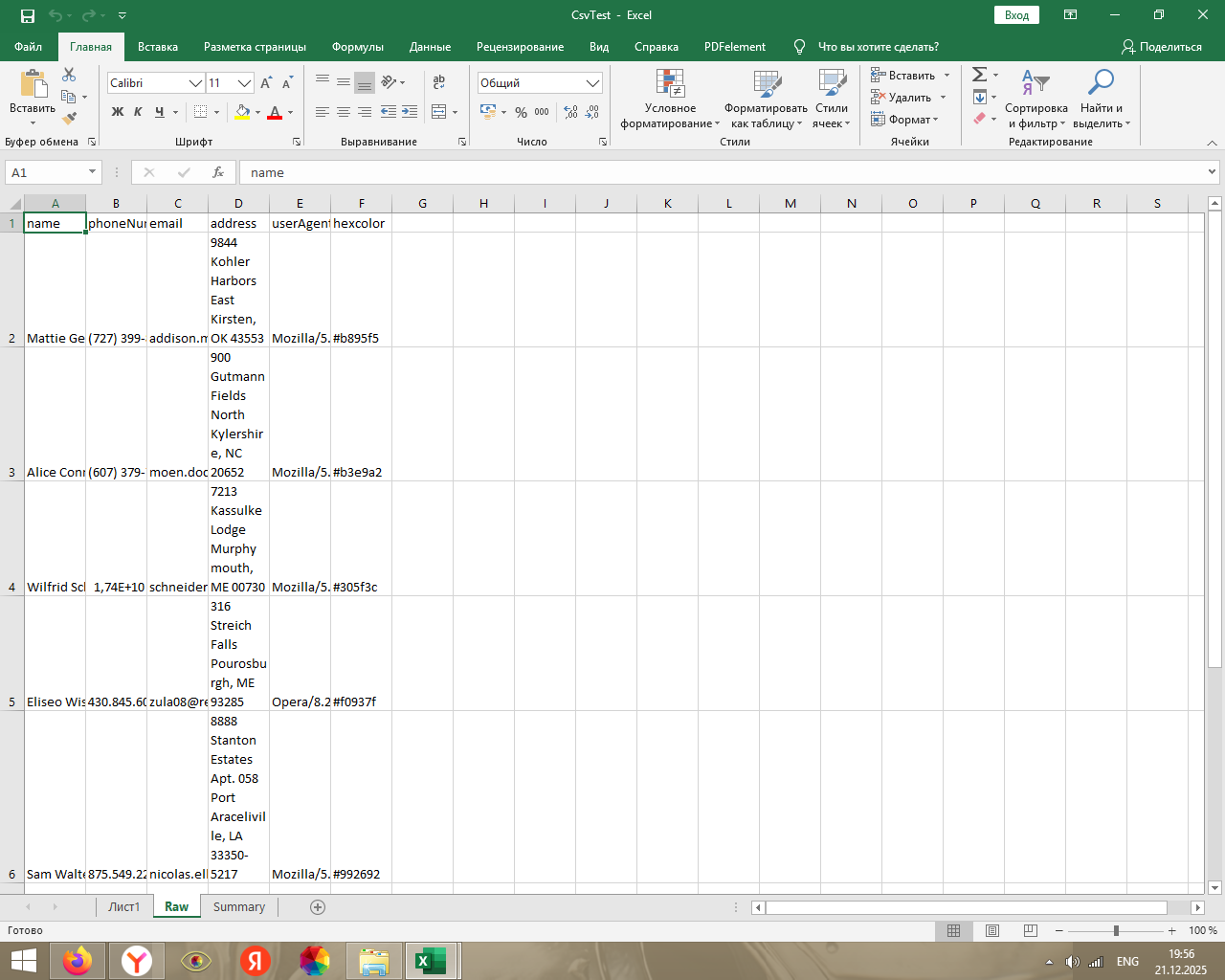Click the Поделиться share button
1225x980 pixels.
click(1161, 47)
